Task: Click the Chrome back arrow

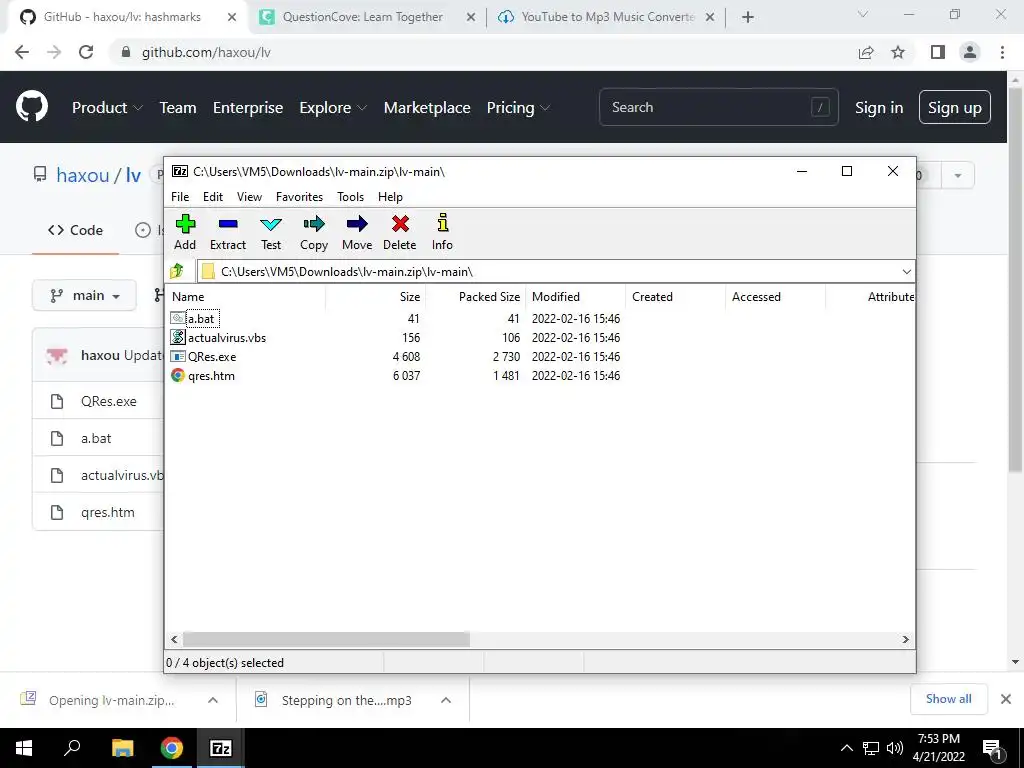Action: tap(22, 52)
